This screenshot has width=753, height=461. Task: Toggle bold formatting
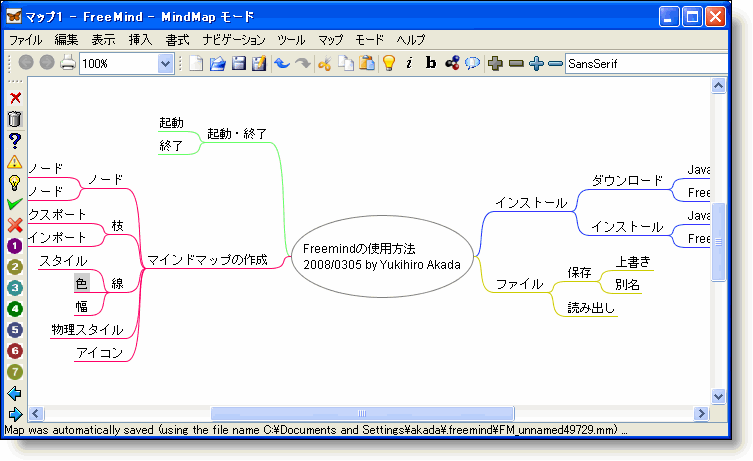[431, 63]
